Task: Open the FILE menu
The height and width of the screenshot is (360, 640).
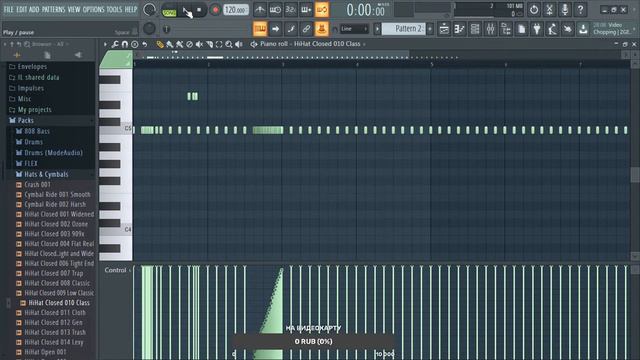Action: 8,9
